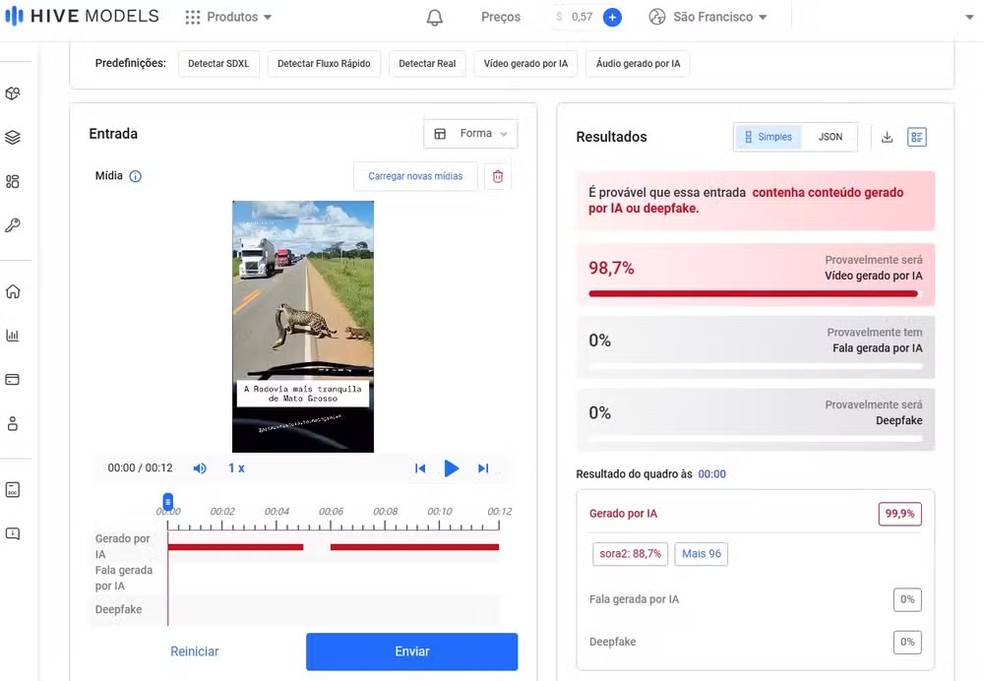984x681 pixels.
Task: Click the 0% Fala gerada por IA card
Action: pos(756,347)
